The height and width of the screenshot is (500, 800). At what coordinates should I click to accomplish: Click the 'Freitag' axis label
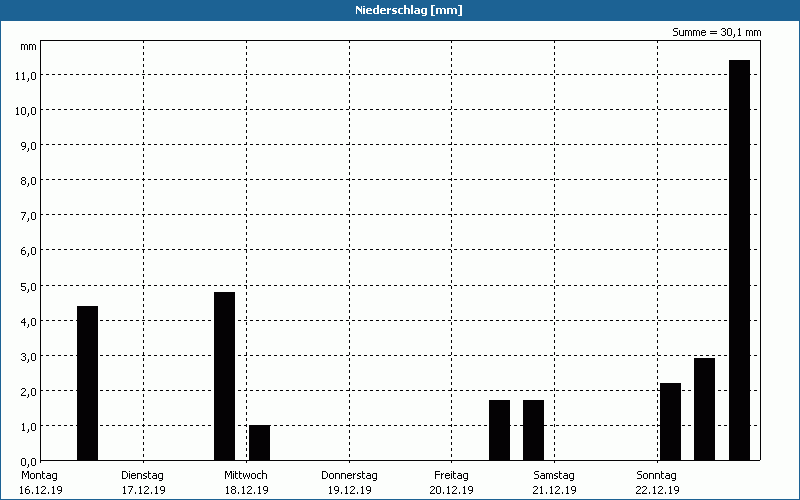pyautogui.click(x=451, y=475)
